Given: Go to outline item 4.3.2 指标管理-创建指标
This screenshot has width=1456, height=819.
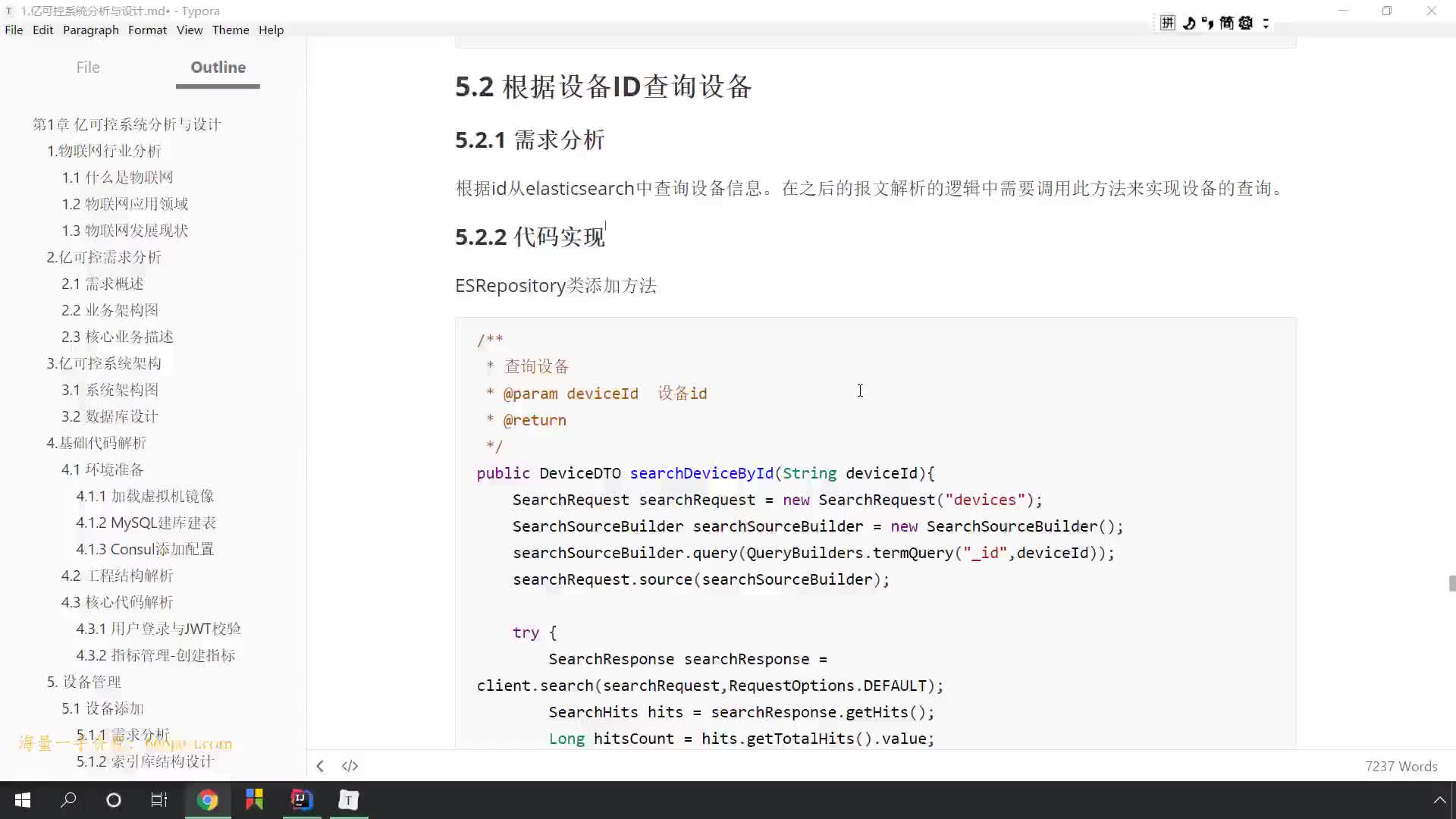Looking at the screenshot, I should (x=155, y=655).
